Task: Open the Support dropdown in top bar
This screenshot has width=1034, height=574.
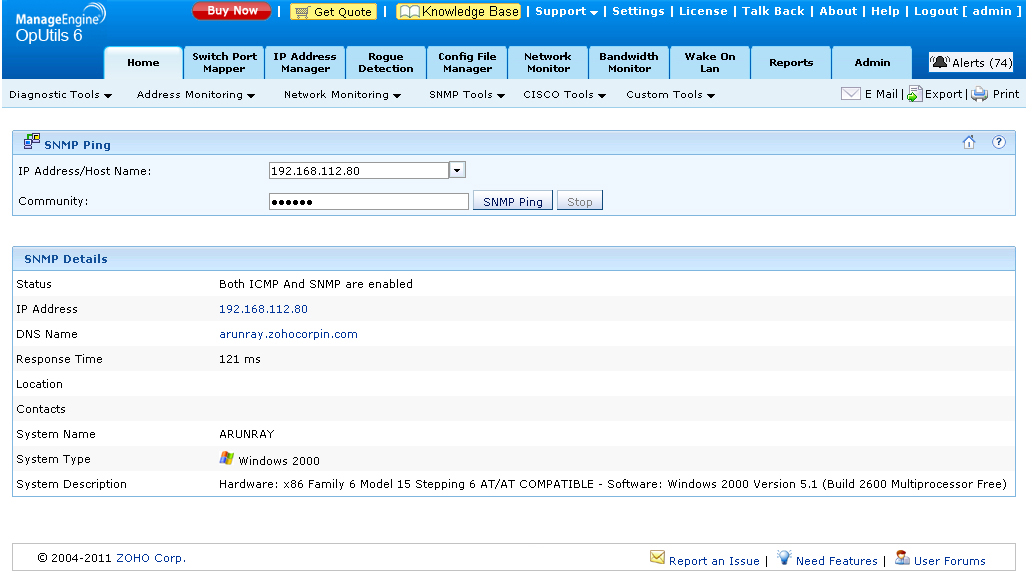Action: [x=566, y=11]
